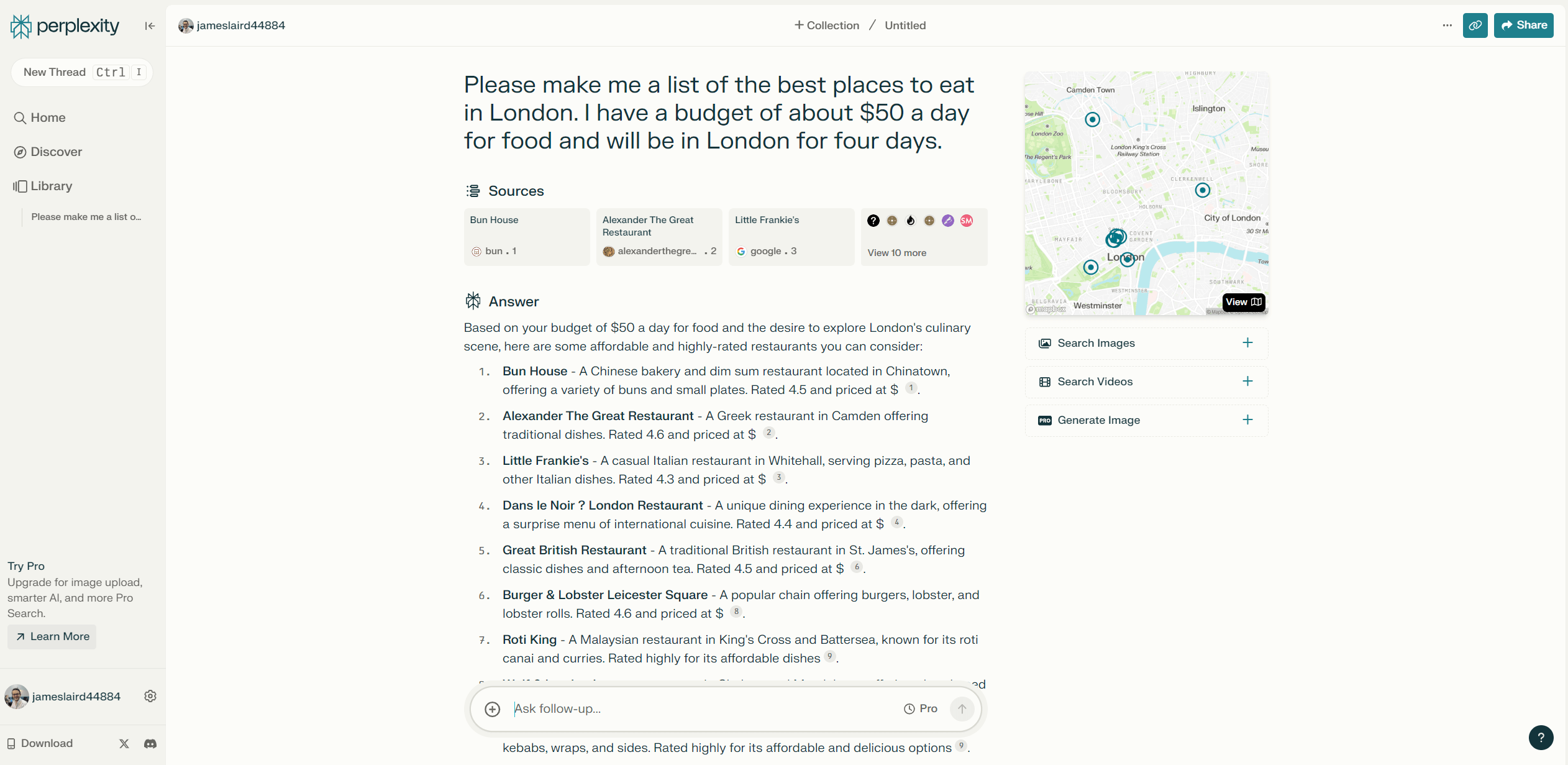Click the attach plus icon in follow-up box
1568x765 pixels.
tap(492, 709)
